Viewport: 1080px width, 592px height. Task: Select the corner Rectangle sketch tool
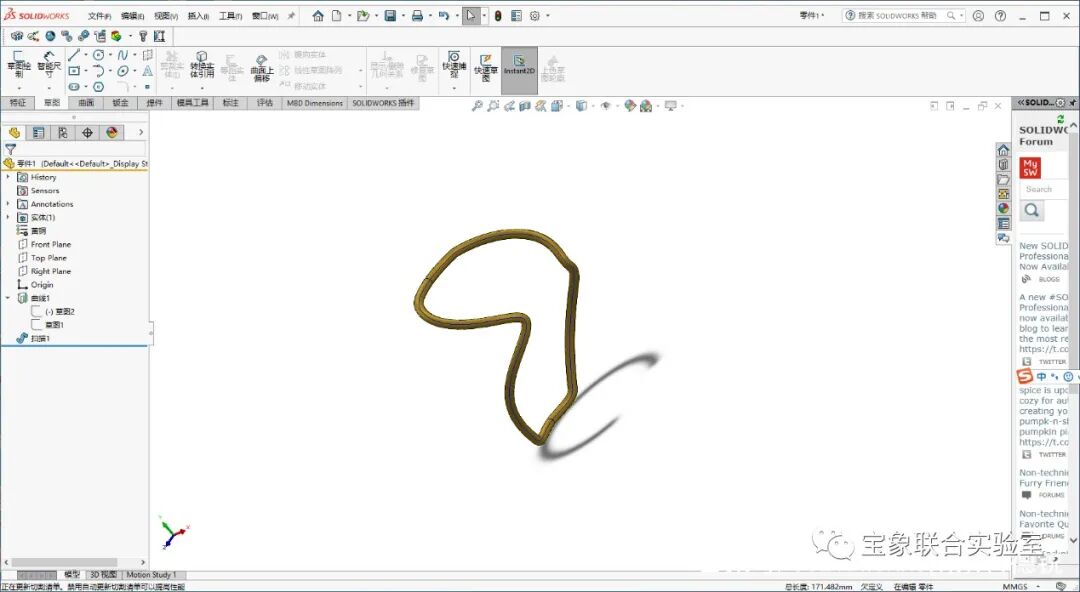click(74, 71)
